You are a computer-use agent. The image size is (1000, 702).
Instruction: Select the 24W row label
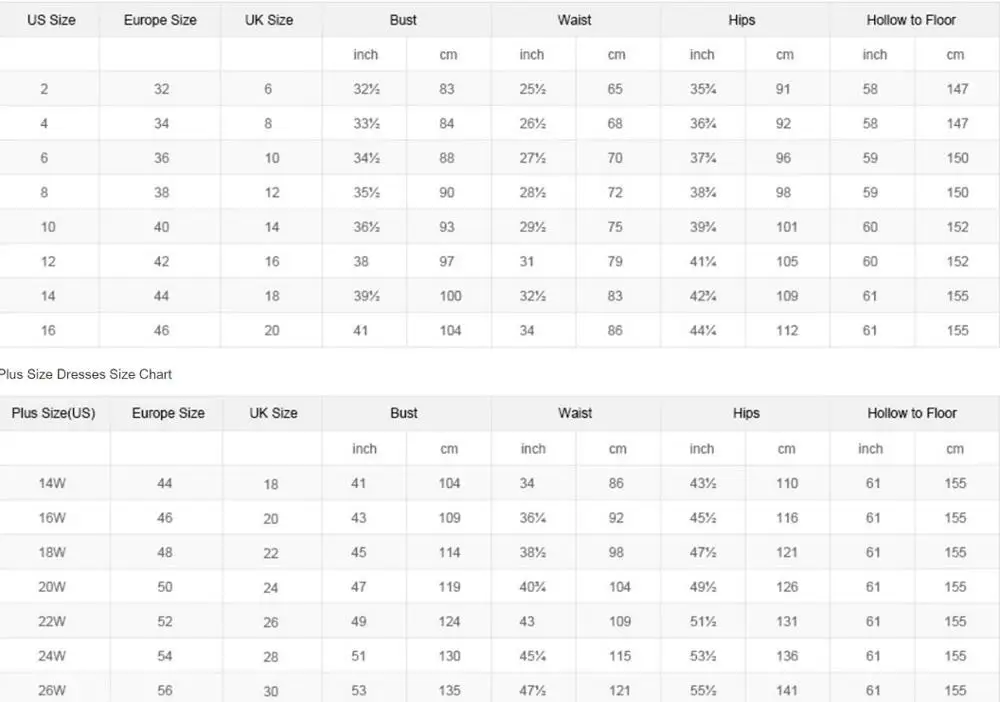[x=52, y=656]
